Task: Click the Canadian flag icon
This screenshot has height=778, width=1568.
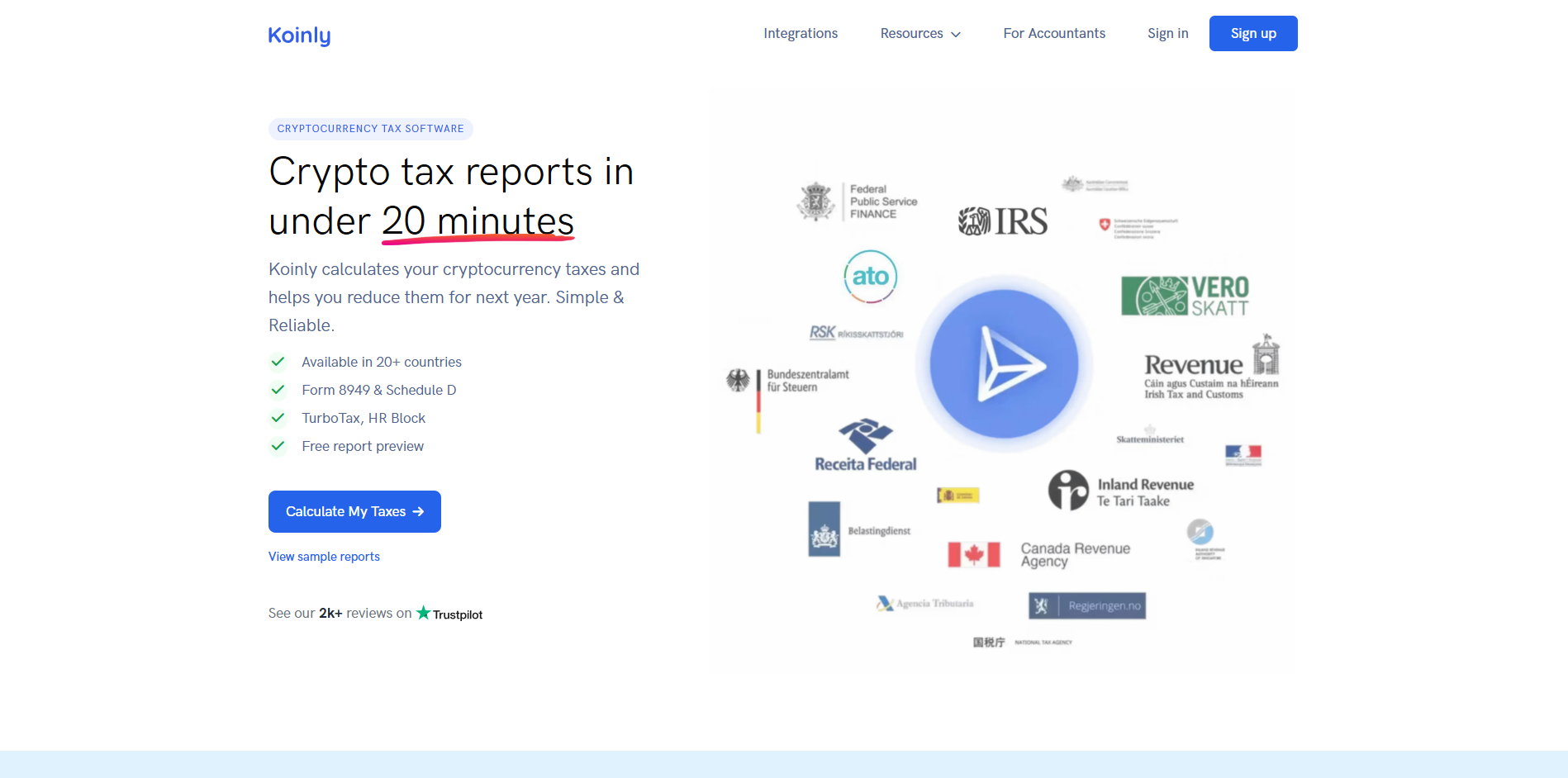Action: (x=973, y=554)
